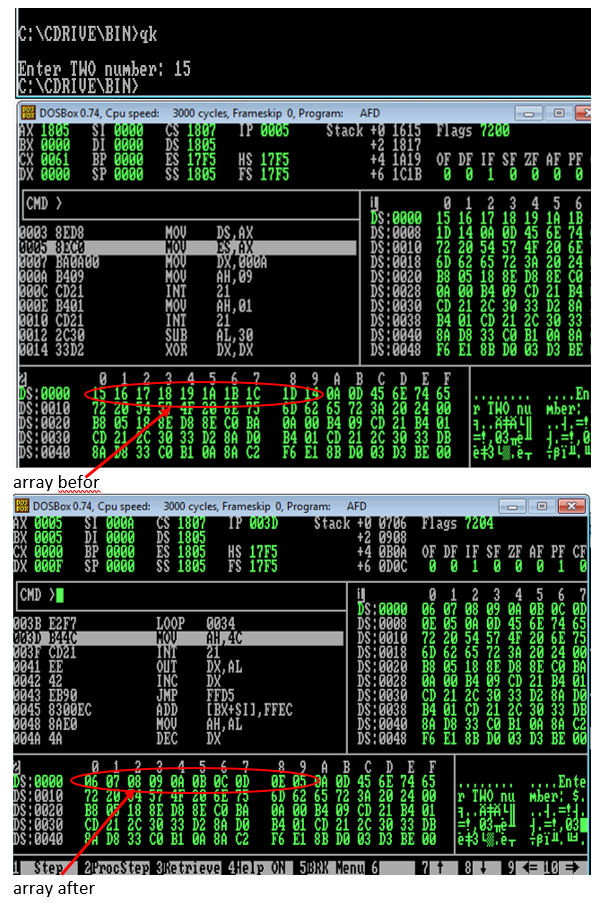Minimize the upper DOSBox window
The height and width of the screenshot is (908, 606).
(x=533, y=112)
